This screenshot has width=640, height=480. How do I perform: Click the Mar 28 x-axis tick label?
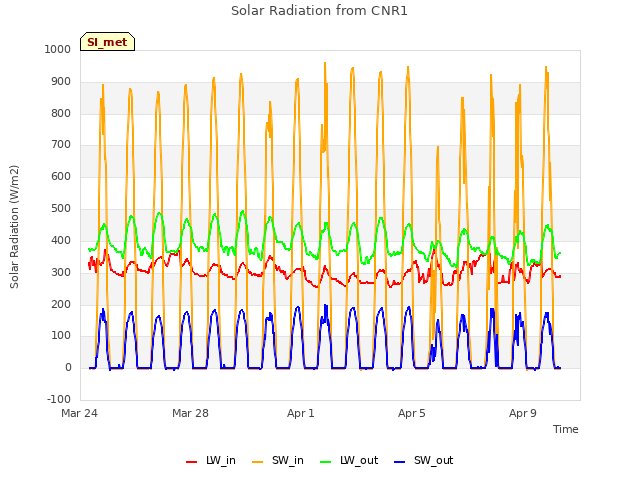190,413
